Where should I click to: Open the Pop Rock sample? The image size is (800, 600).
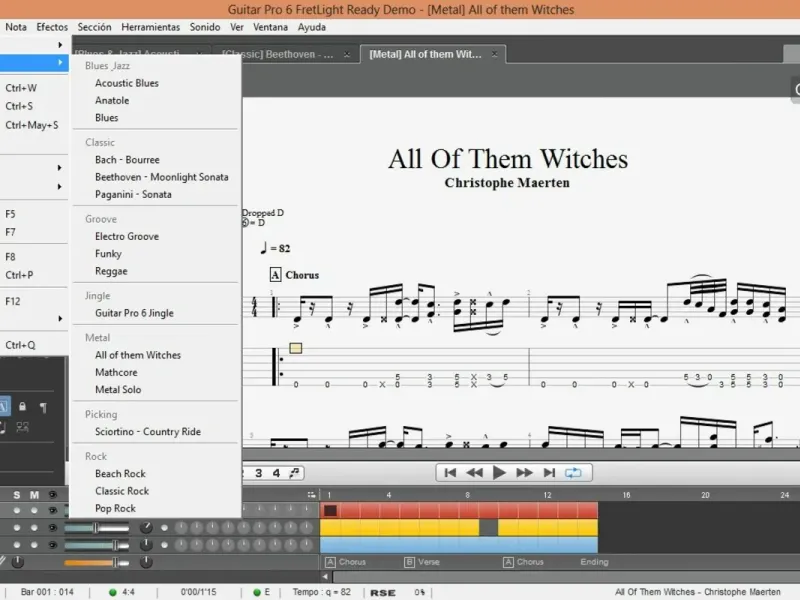115,508
